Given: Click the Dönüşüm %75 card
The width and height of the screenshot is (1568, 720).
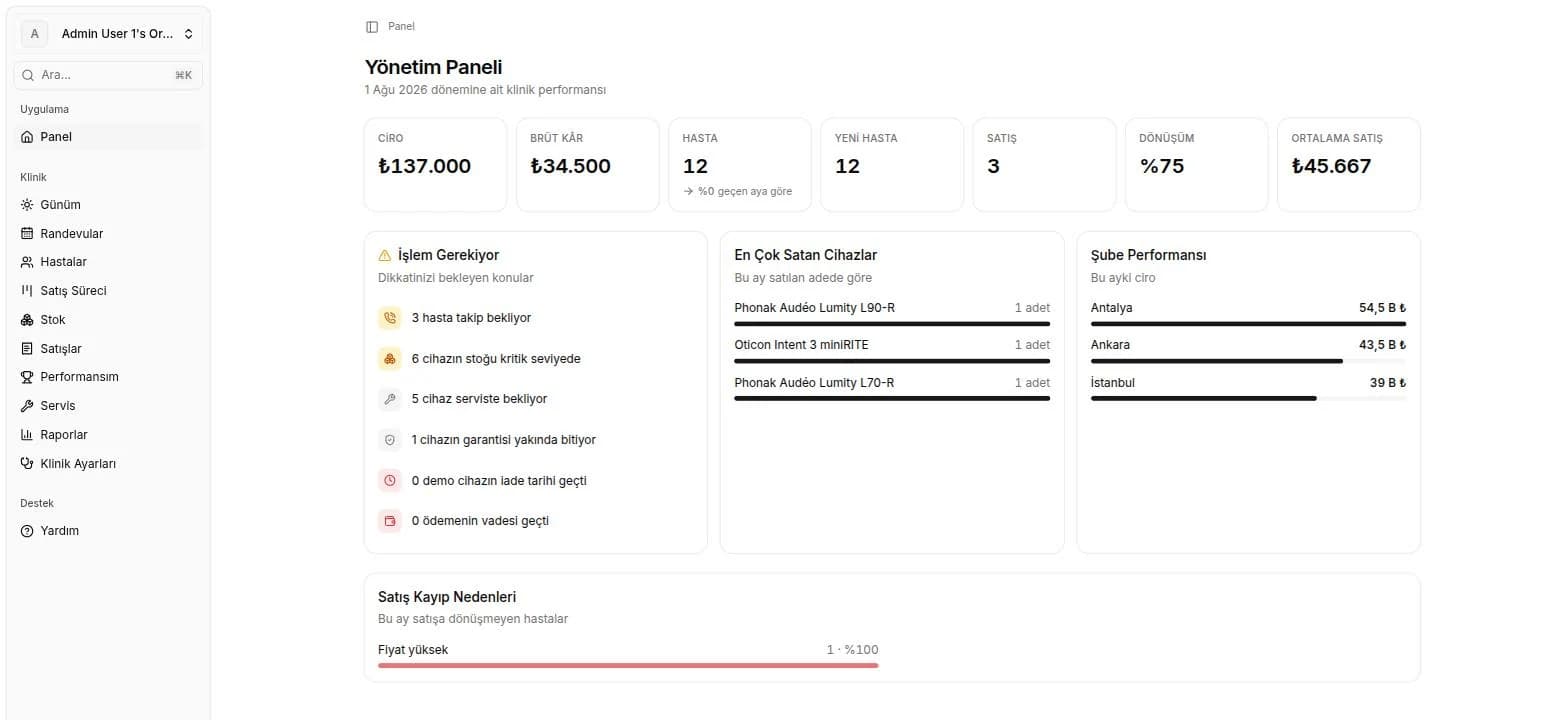Looking at the screenshot, I should pyautogui.click(x=1196, y=165).
